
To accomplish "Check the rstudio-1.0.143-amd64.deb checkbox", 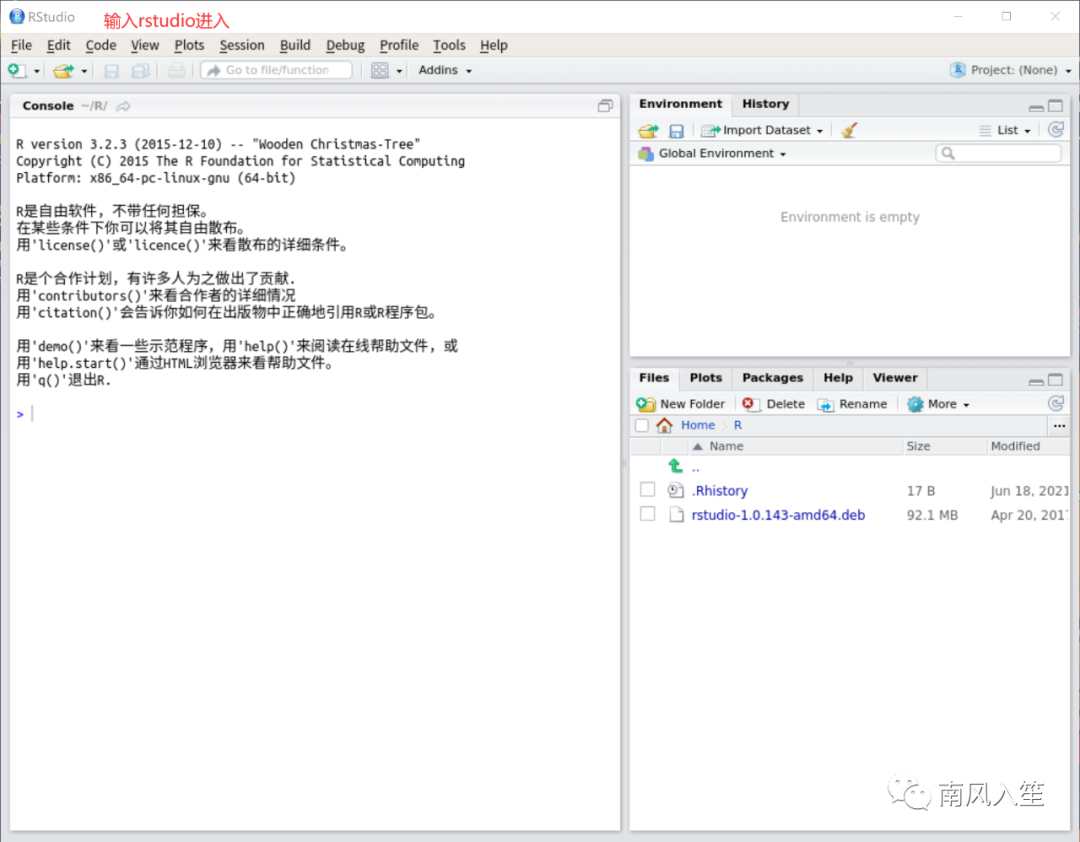I will (647, 514).
